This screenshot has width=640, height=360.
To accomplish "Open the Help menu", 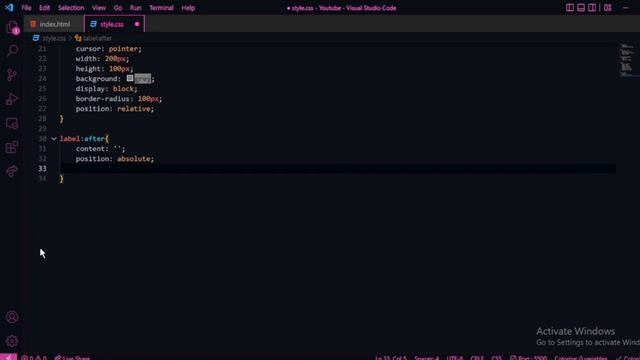I will (188, 8).
